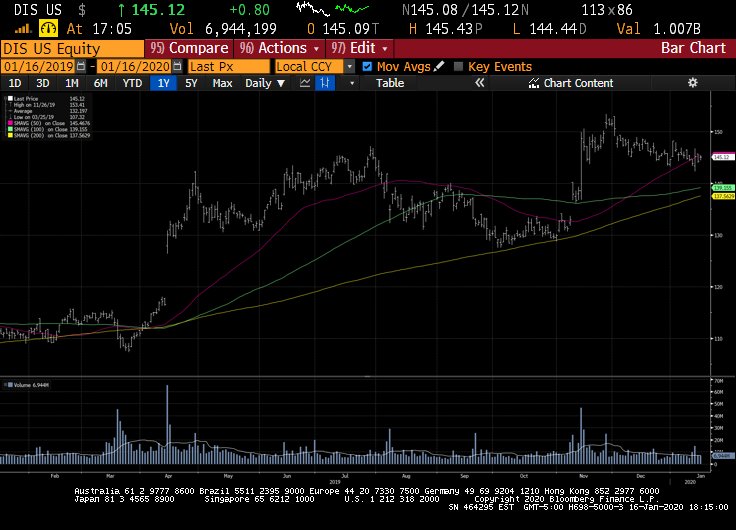Click the 145.12 last price axis label

(x=723, y=157)
